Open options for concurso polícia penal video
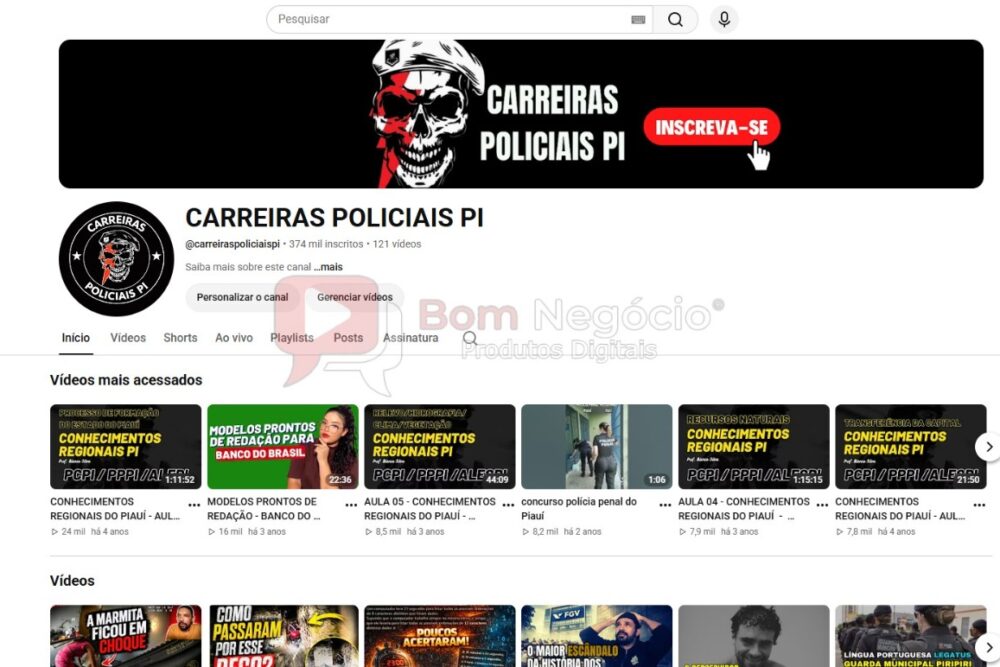Screen dimensions: 1000x667 pyautogui.click(x=665, y=505)
